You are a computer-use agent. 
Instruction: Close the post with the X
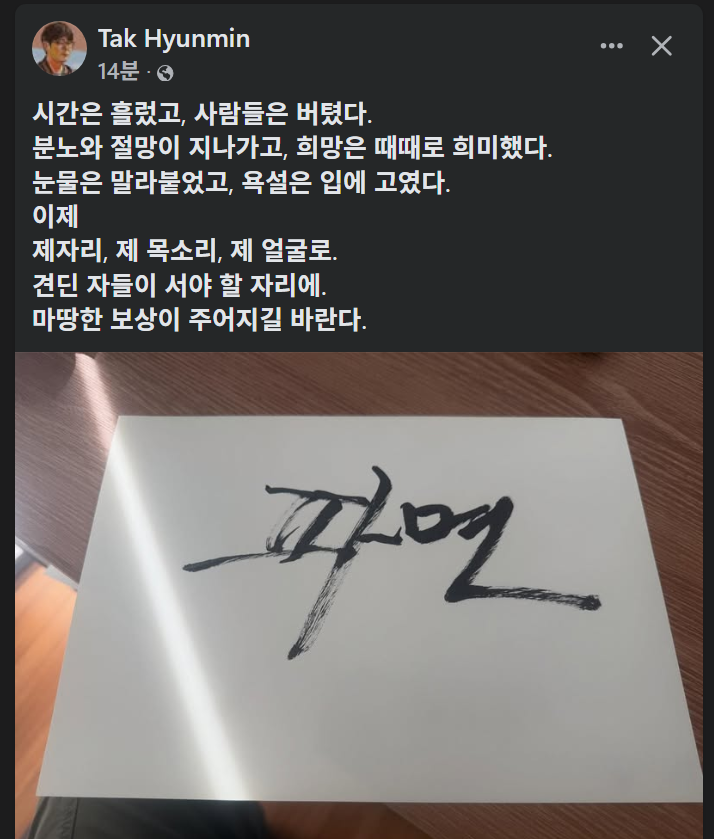point(662,46)
